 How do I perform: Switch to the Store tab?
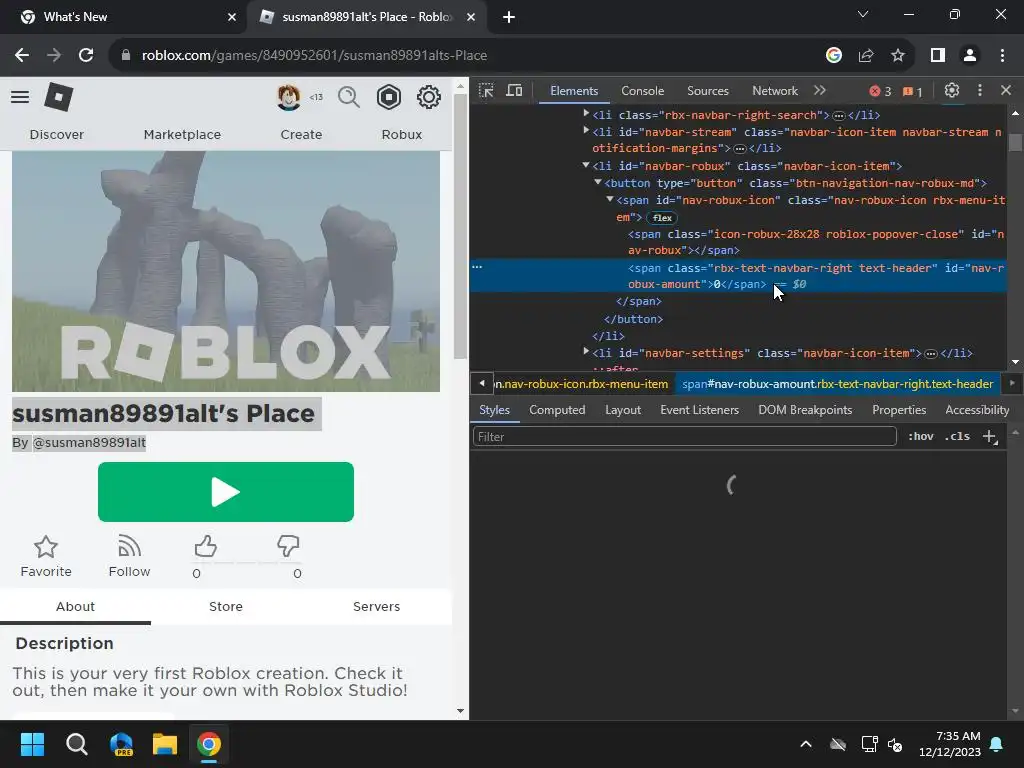tap(226, 607)
